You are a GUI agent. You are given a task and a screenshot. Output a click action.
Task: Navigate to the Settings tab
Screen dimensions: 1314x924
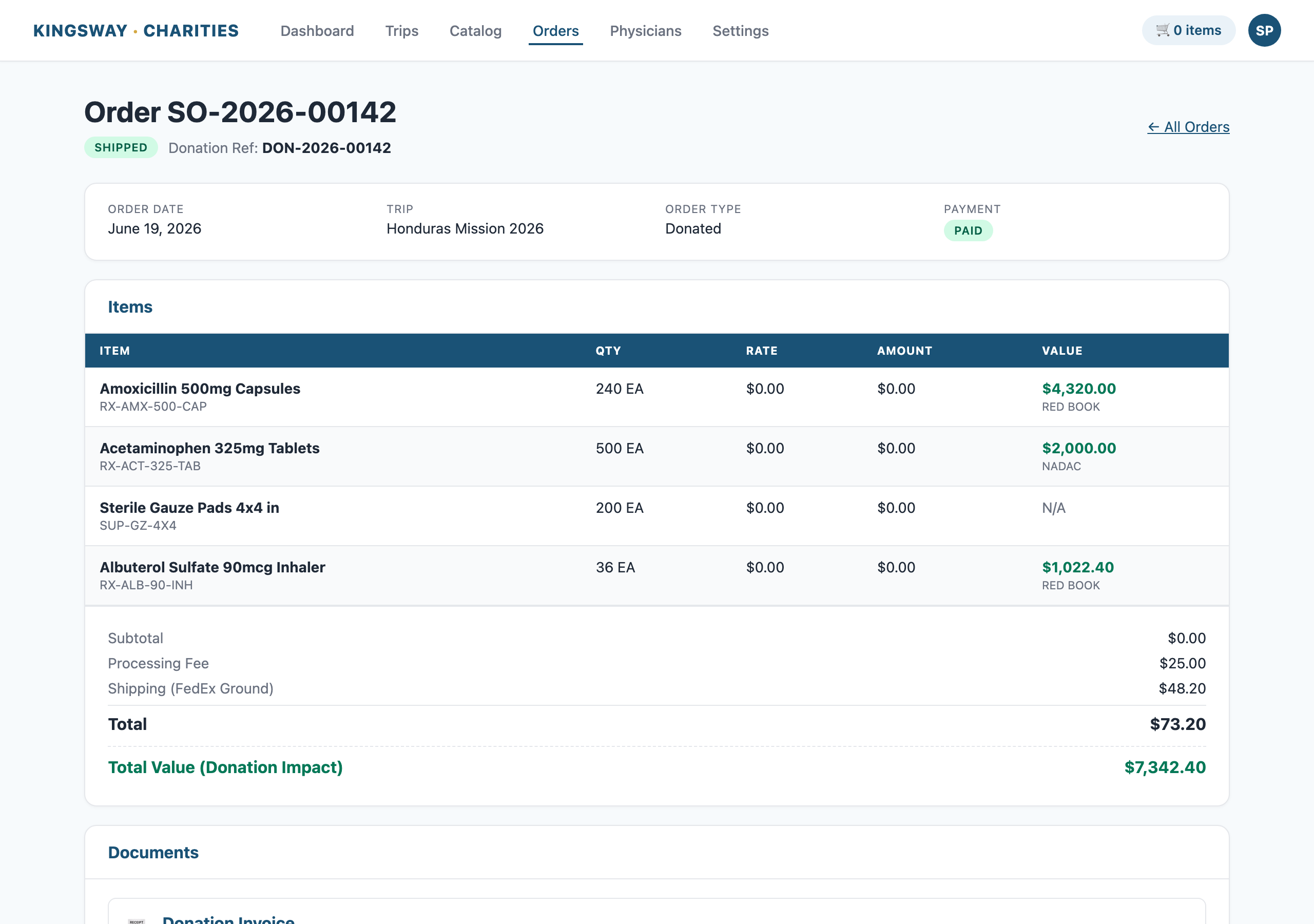coord(741,31)
